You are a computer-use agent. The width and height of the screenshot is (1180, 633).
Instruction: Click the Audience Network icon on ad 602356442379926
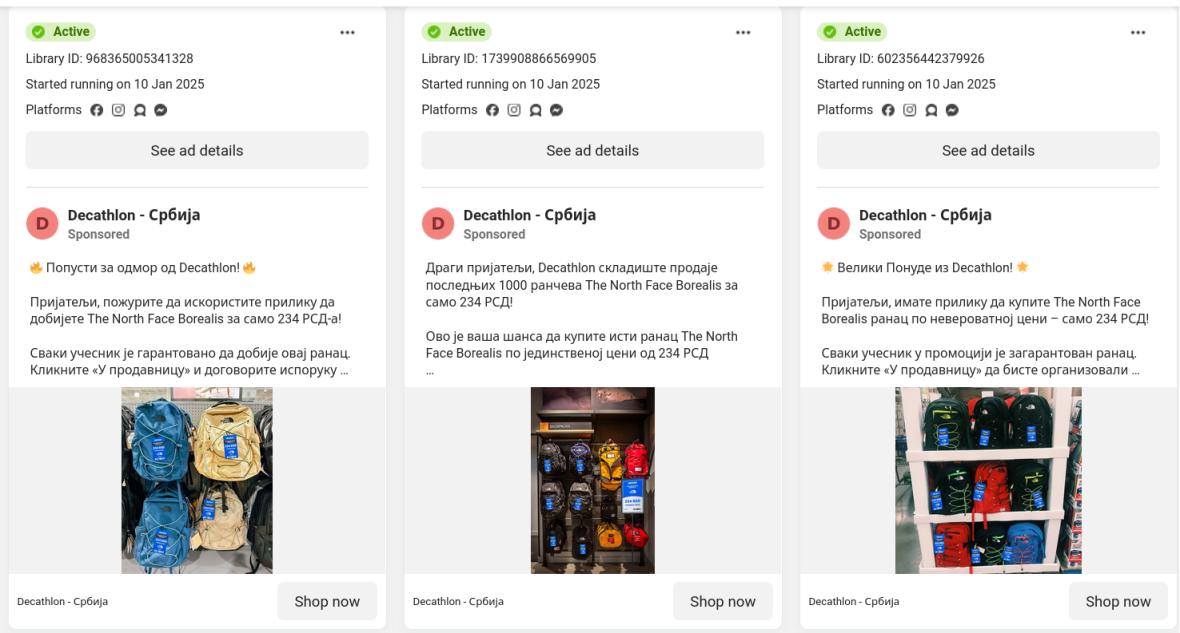[931, 110]
